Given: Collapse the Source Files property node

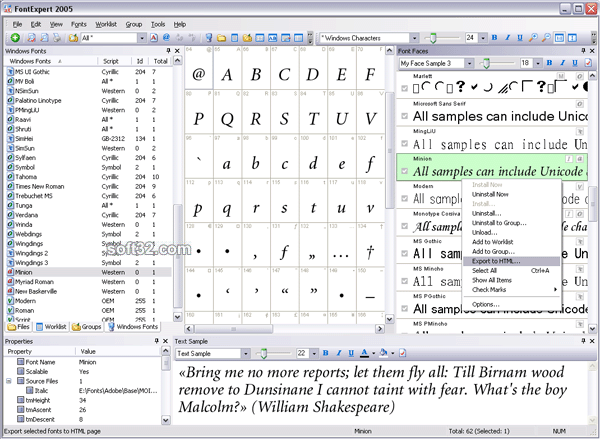Looking at the screenshot, I should click(x=9, y=381).
